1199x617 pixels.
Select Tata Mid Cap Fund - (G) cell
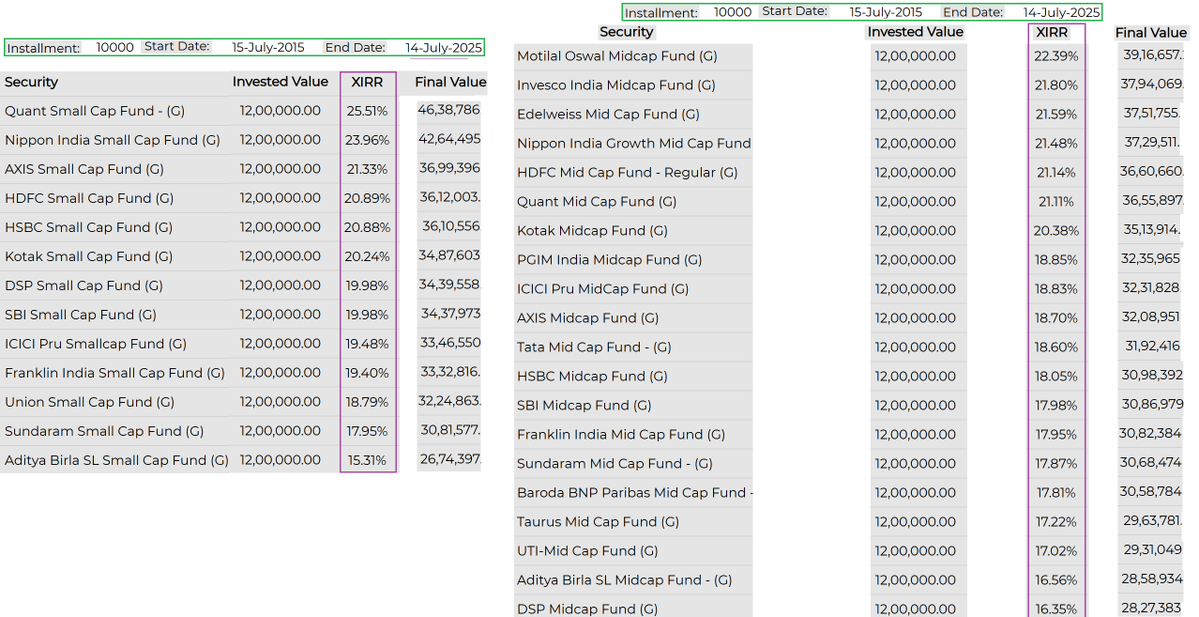(594, 346)
